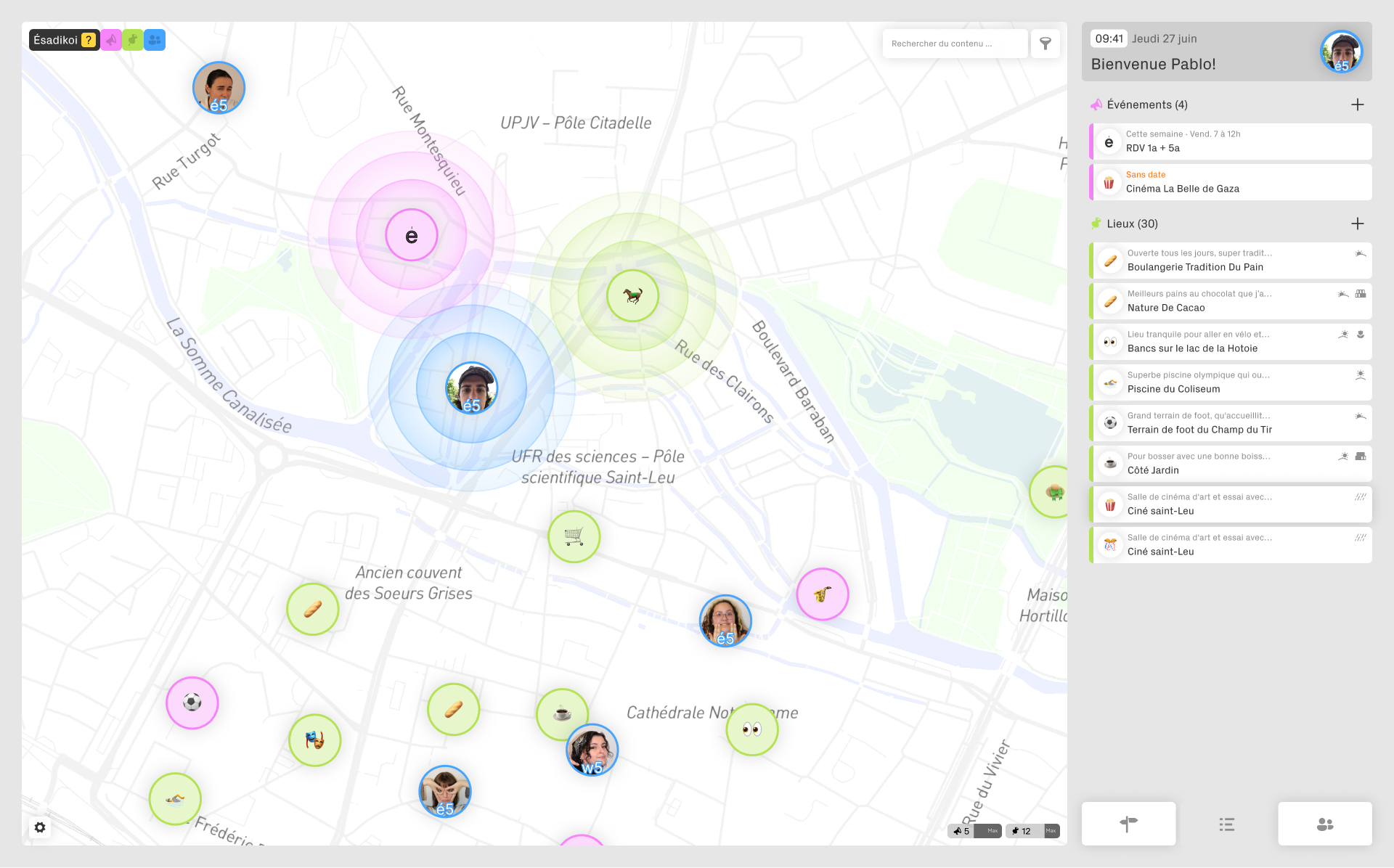1394x868 pixels.
Task: Toggle the pink megaphone events filter
Action: [x=111, y=40]
